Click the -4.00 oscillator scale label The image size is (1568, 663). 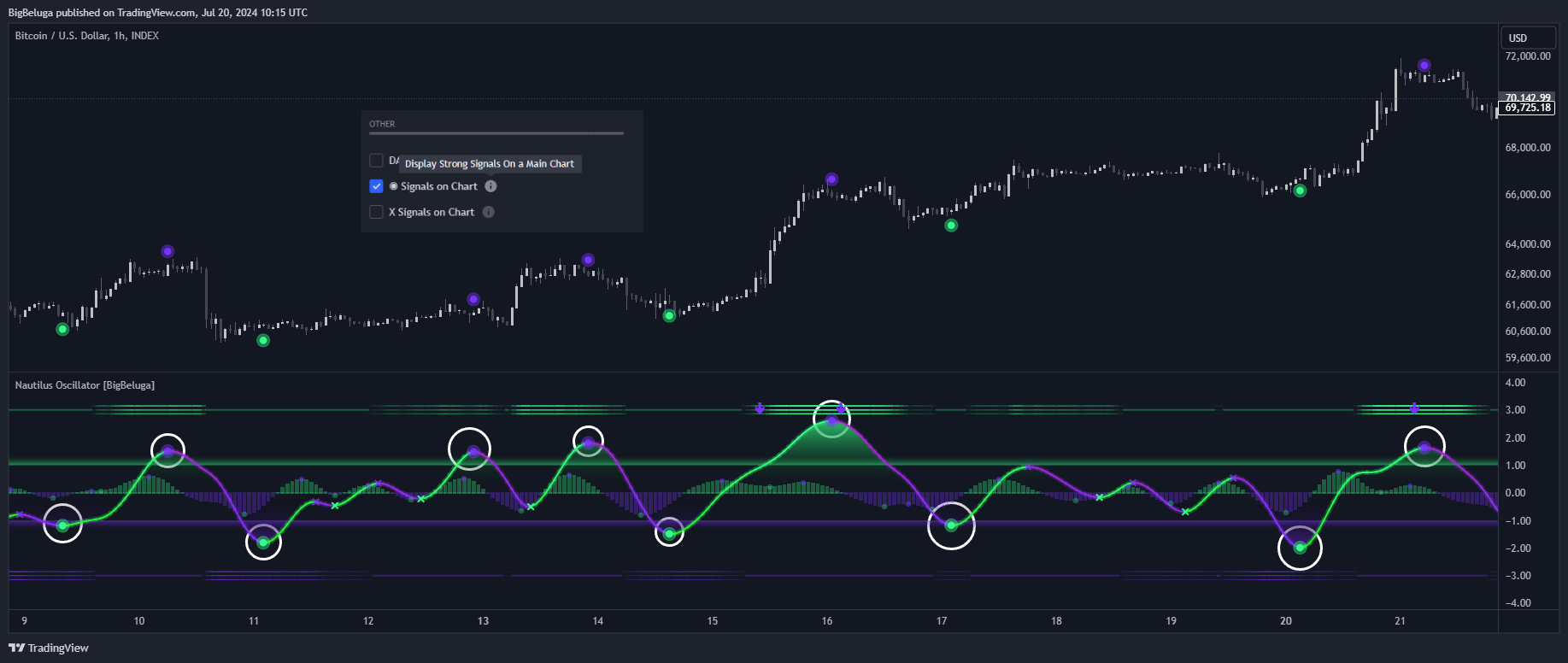[x=1518, y=603]
